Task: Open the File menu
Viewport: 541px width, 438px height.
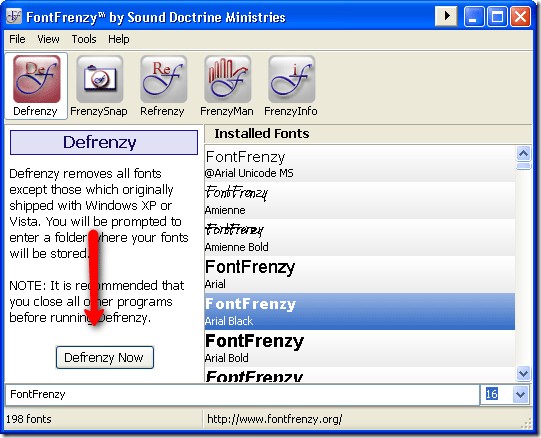Action: coord(17,39)
